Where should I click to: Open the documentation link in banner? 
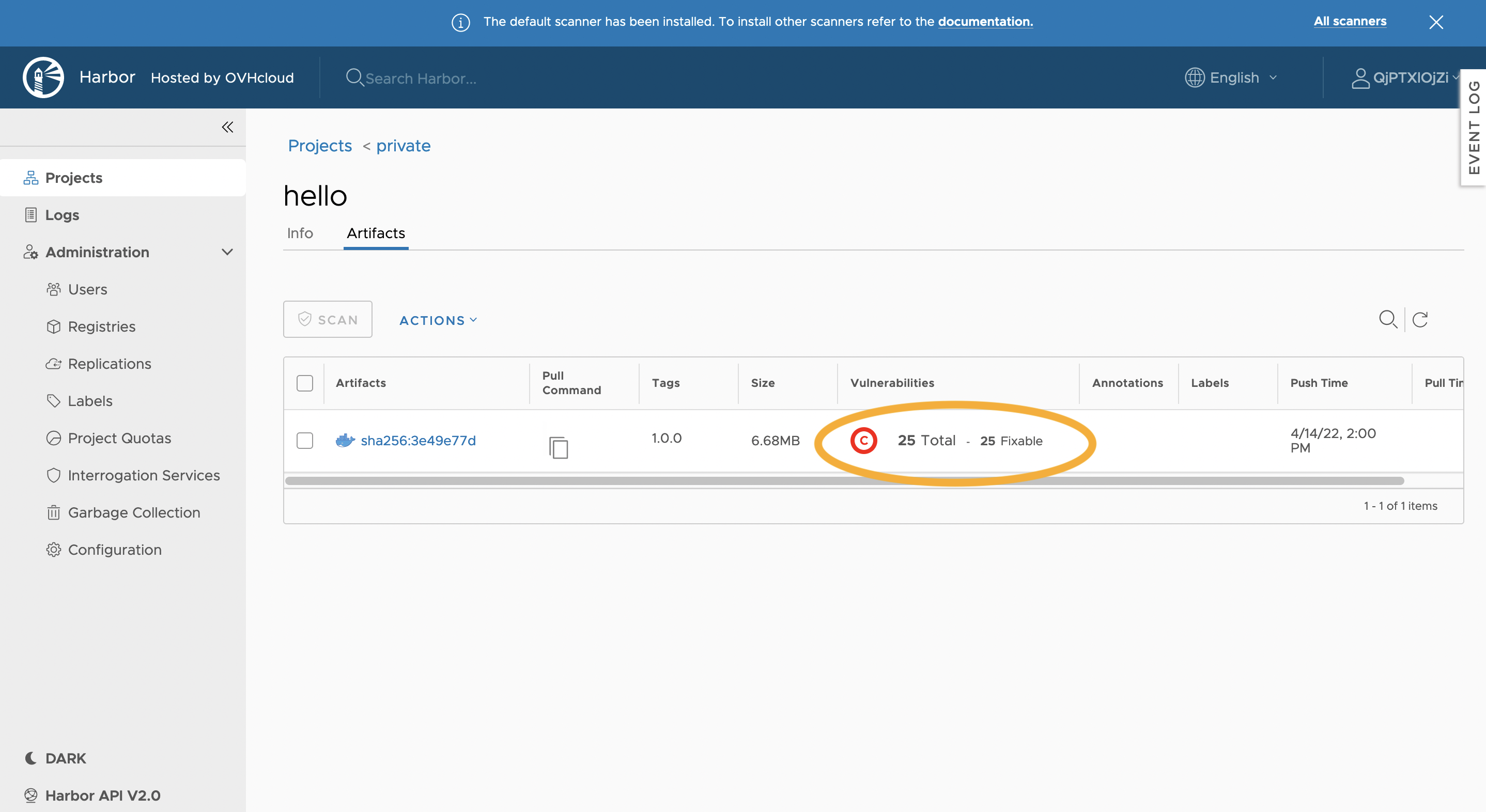coord(985,21)
